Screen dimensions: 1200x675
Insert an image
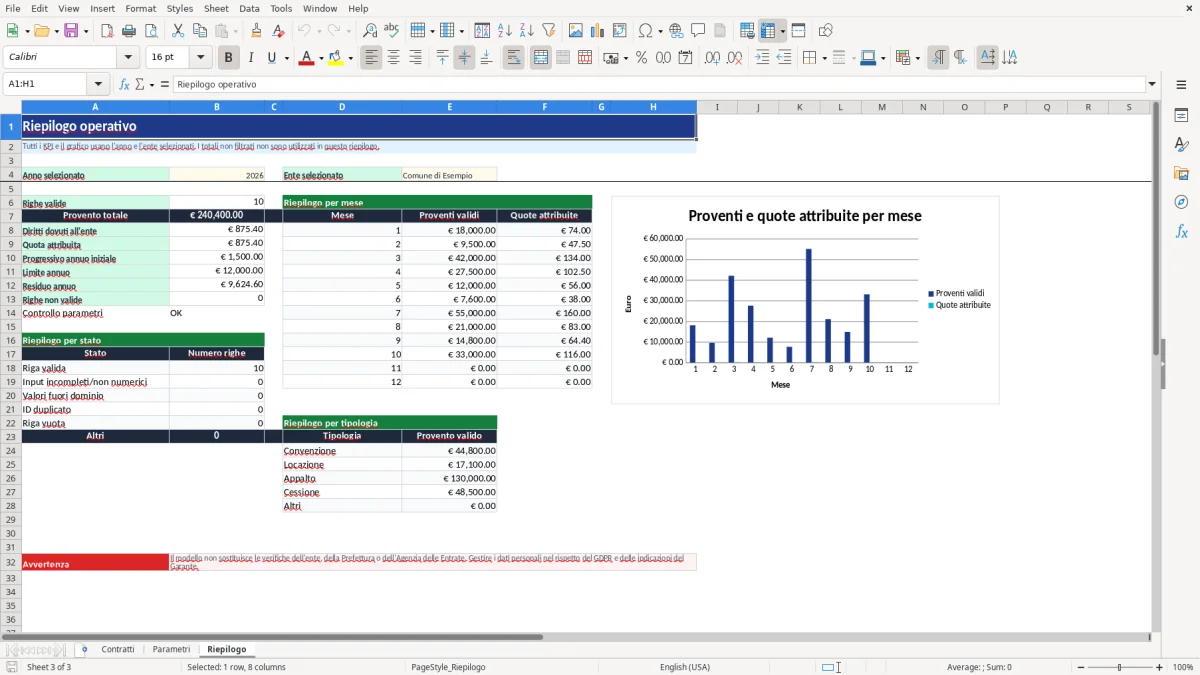(576, 31)
